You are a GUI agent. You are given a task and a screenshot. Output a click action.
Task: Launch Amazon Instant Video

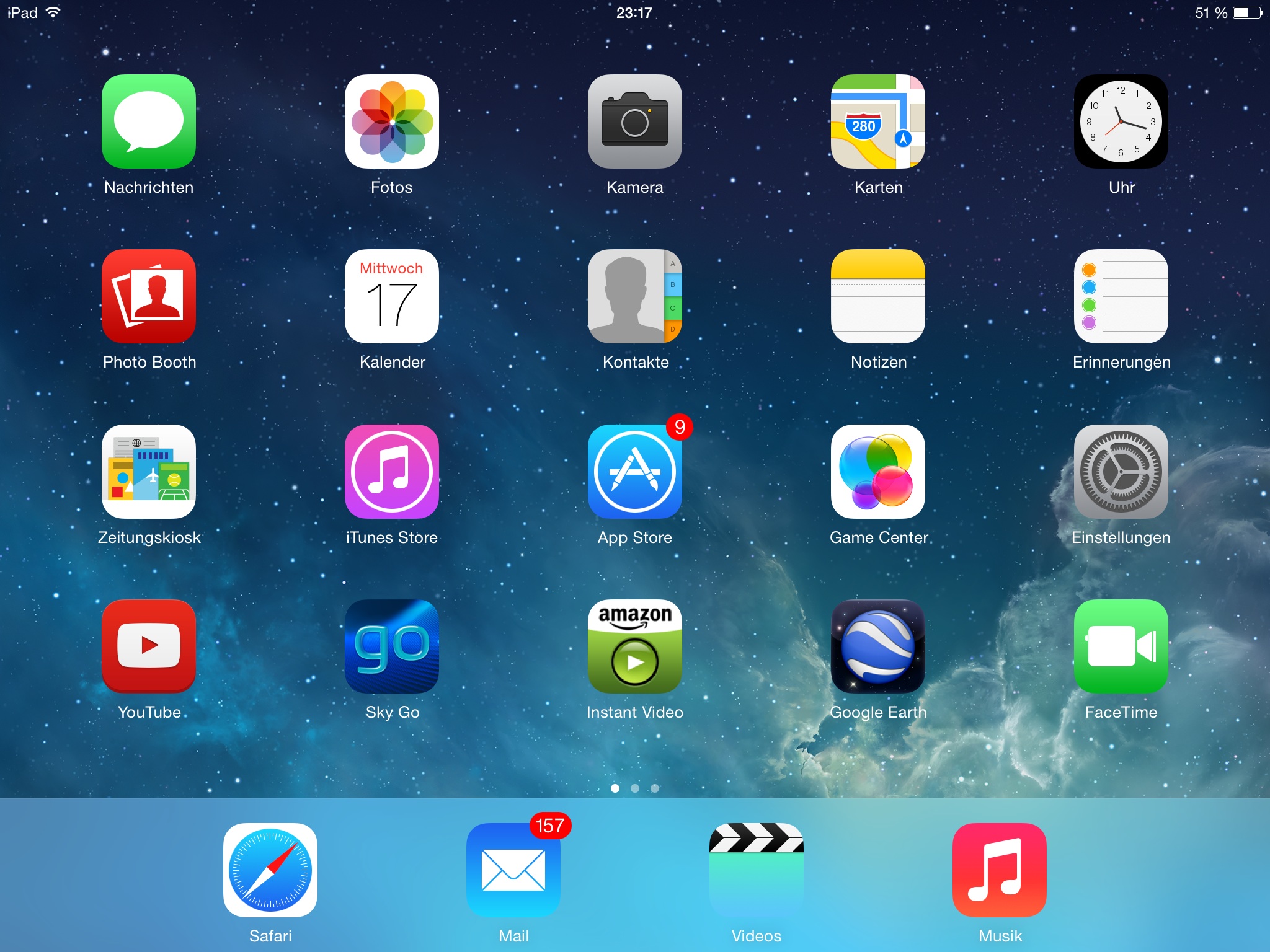[635, 646]
